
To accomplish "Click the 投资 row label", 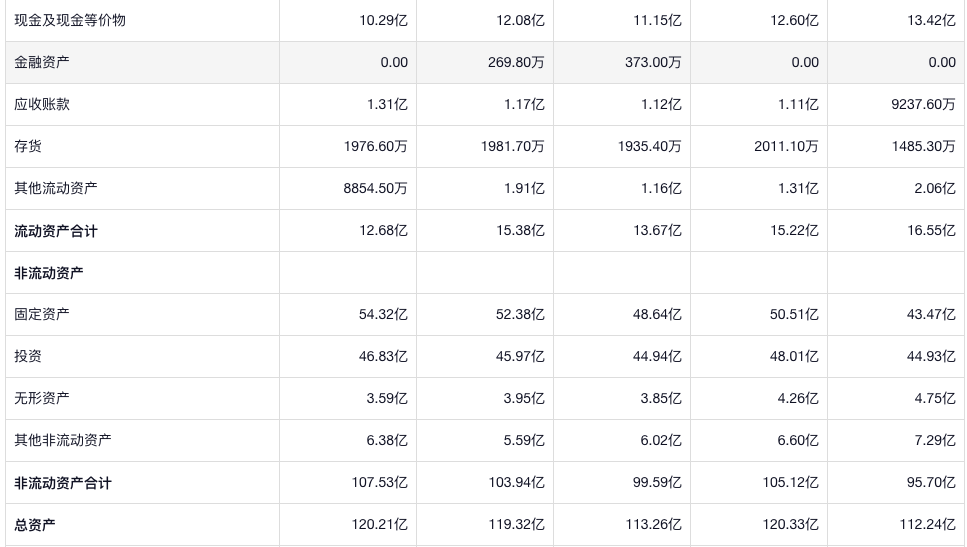I will point(28,356).
